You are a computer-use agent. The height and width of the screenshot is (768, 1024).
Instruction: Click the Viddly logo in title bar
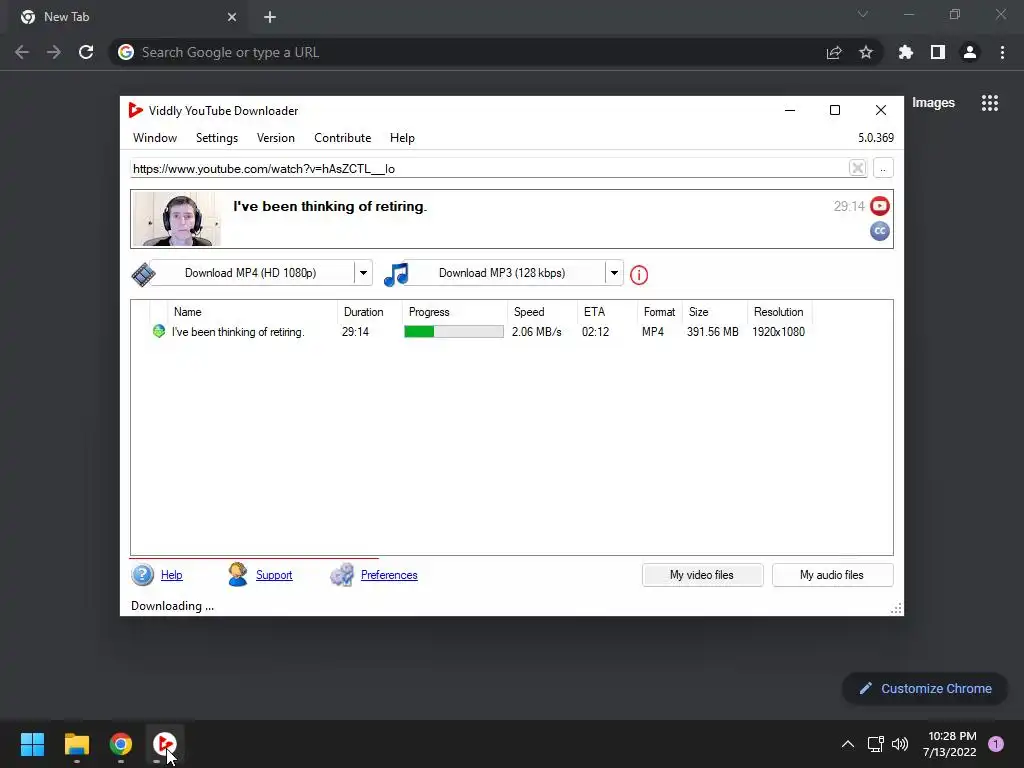[x=135, y=110]
